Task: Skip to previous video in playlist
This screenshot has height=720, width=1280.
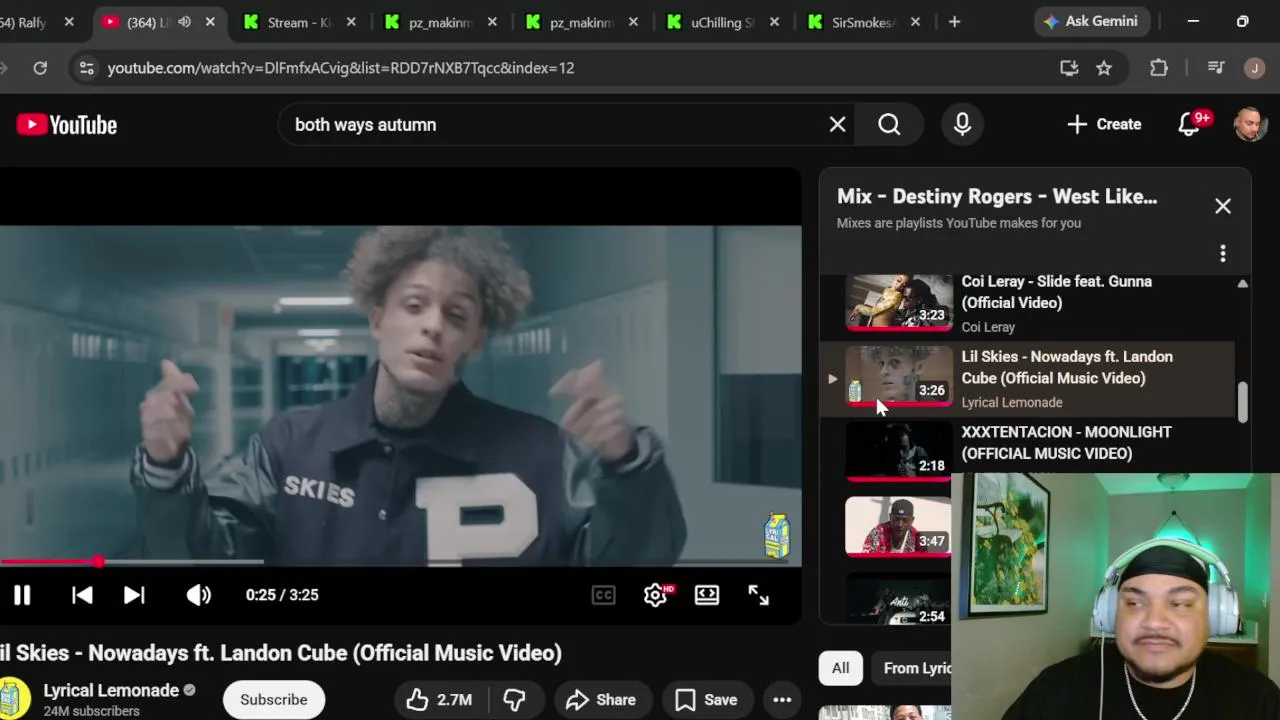Action: [82, 595]
